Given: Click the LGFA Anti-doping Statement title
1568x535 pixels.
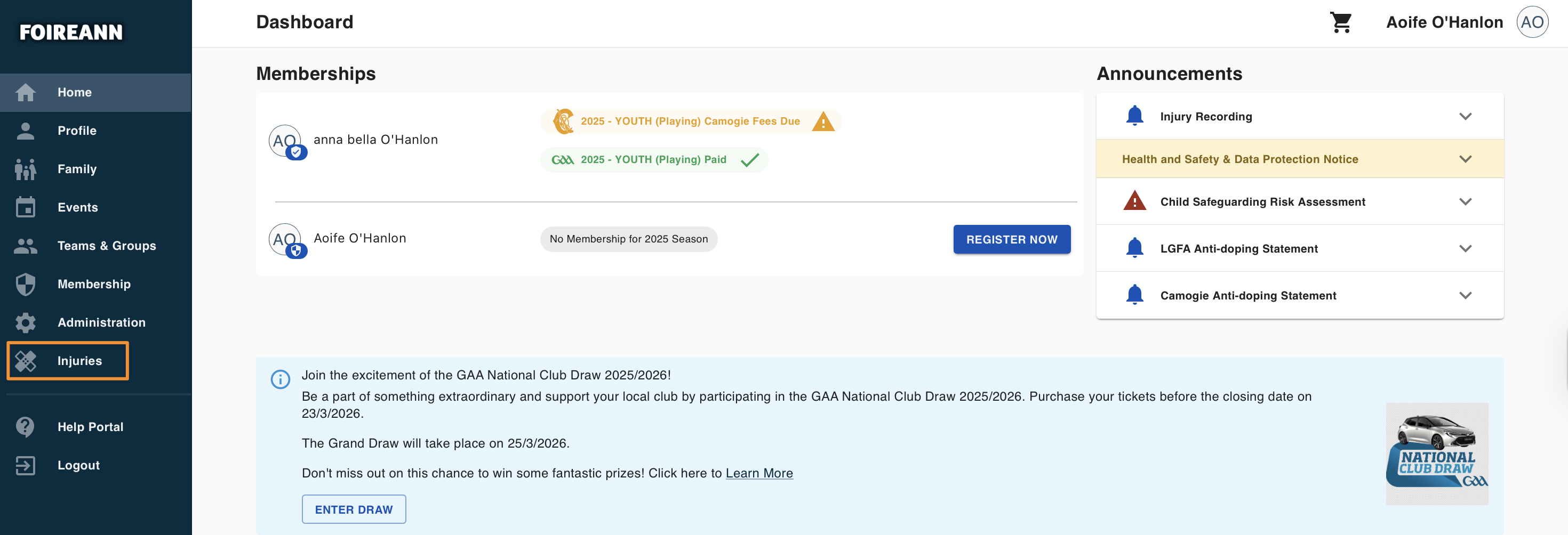Looking at the screenshot, I should coord(1239,248).
